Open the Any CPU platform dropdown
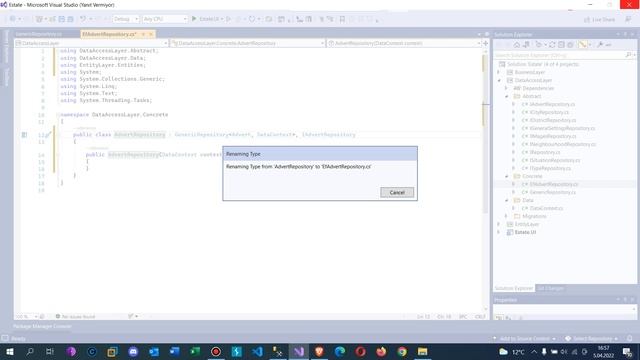Viewport: 640px width, 360px height. coord(164,19)
